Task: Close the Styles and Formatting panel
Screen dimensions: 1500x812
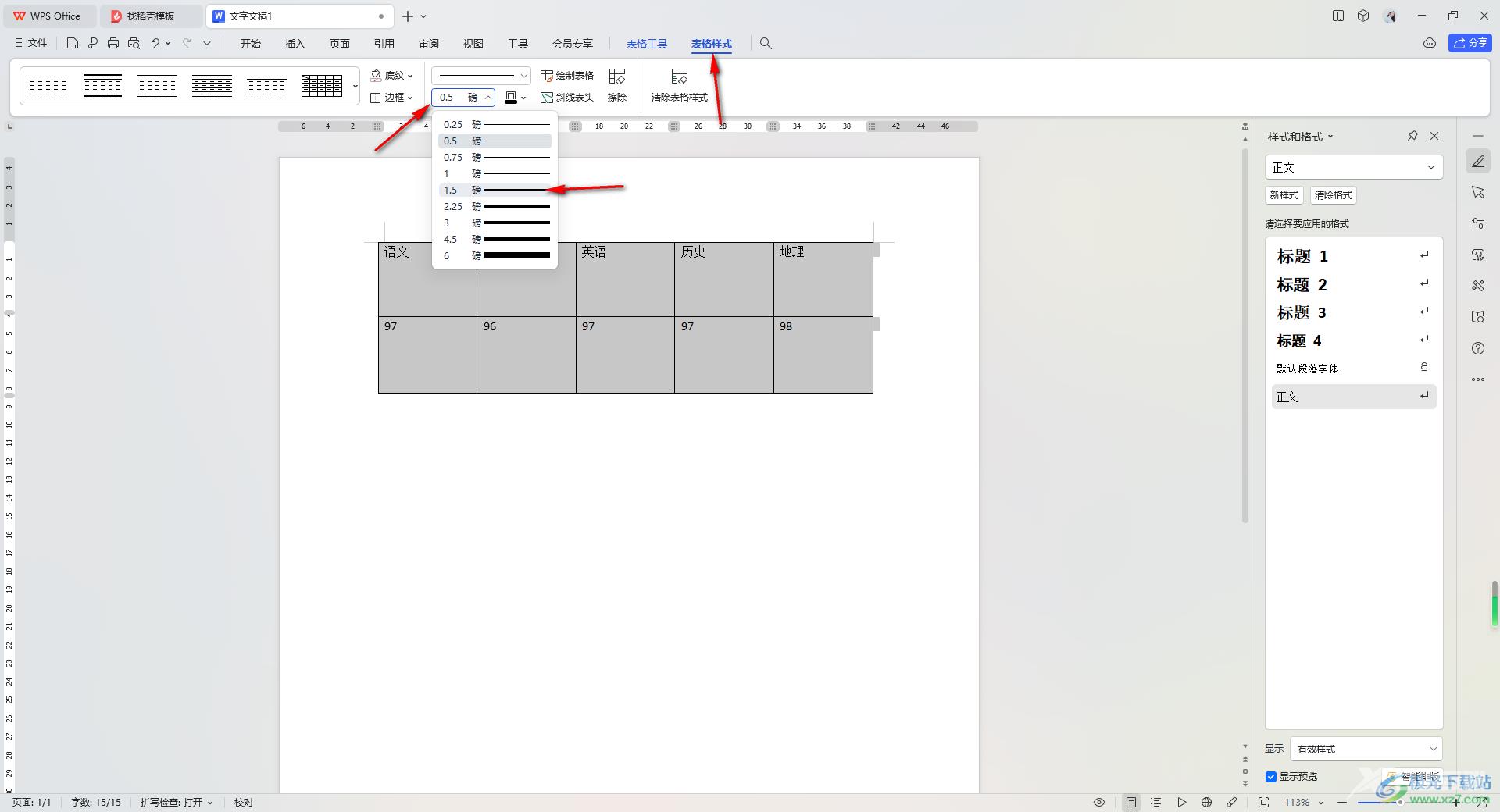Action: (1434, 136)
